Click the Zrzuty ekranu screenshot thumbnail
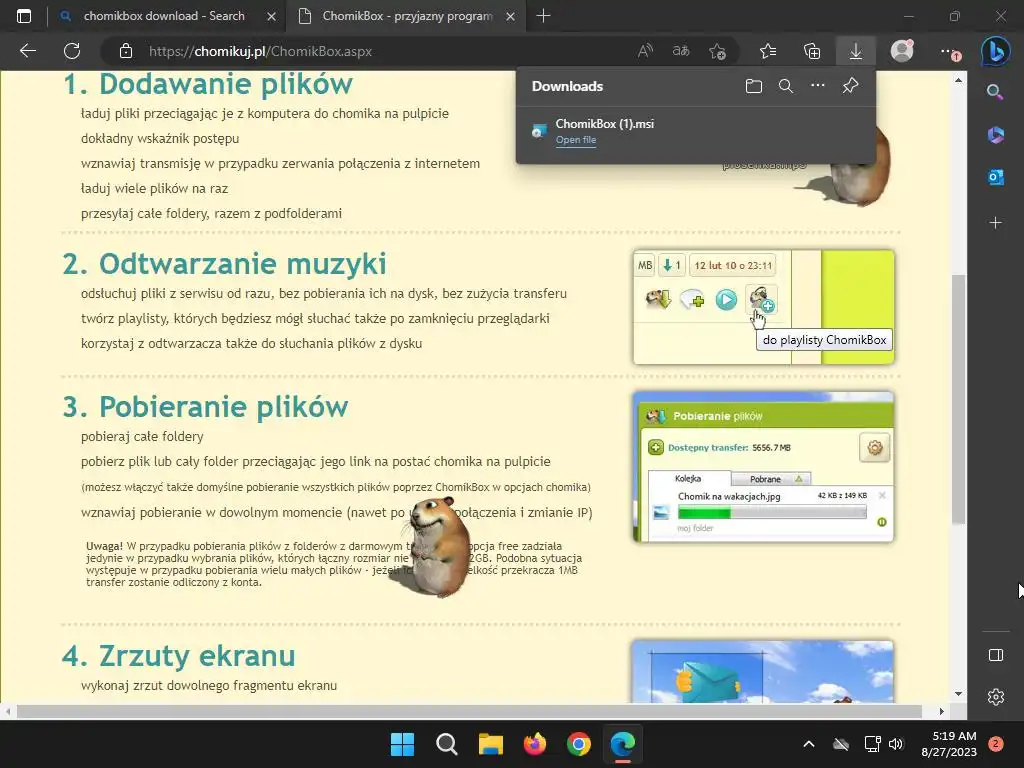Viewport: 1024px width, 768px height. click(x=762, y=671)
